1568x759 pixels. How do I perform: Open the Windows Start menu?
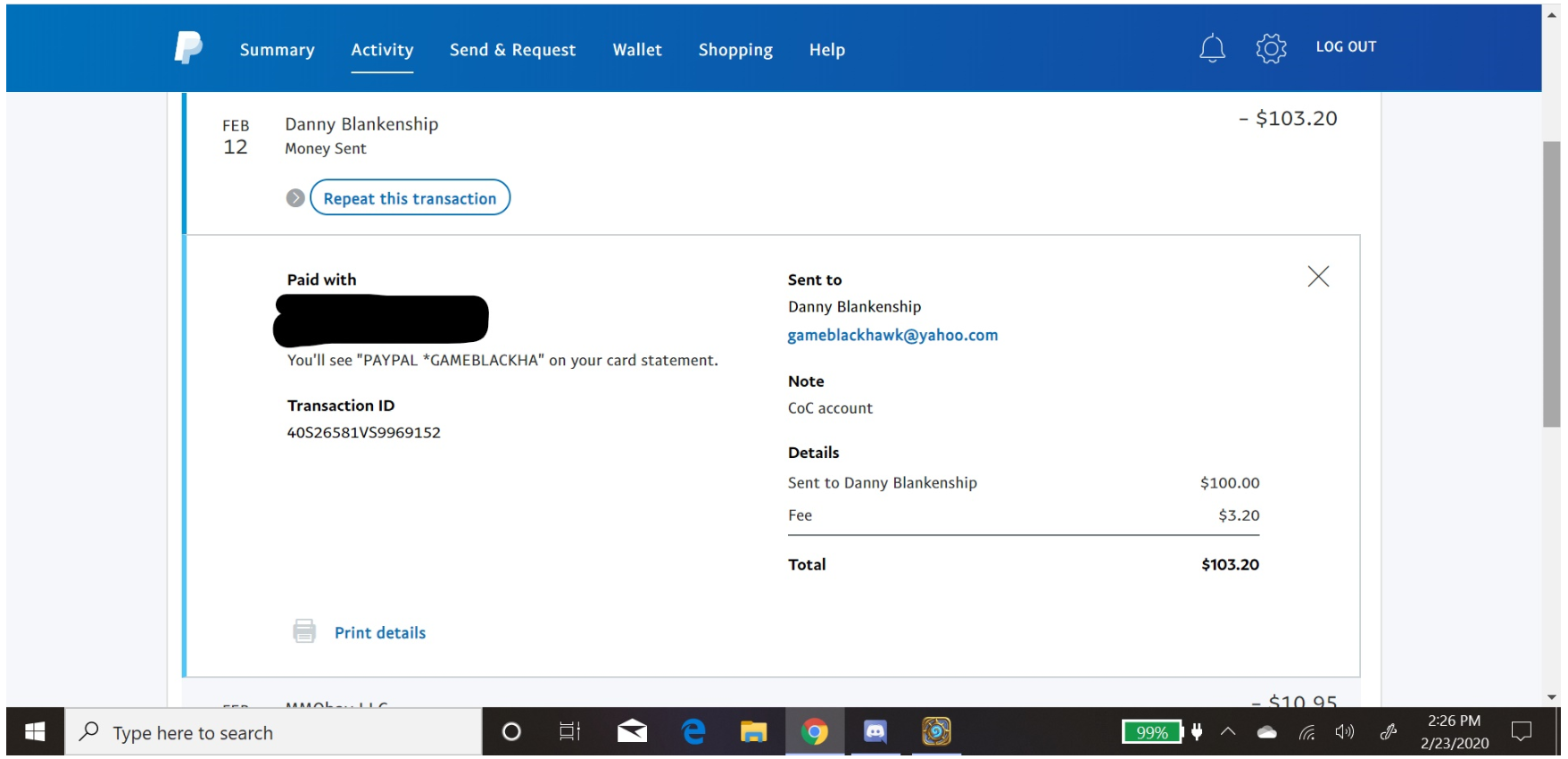pyautogui.click(x=35, y=732)
